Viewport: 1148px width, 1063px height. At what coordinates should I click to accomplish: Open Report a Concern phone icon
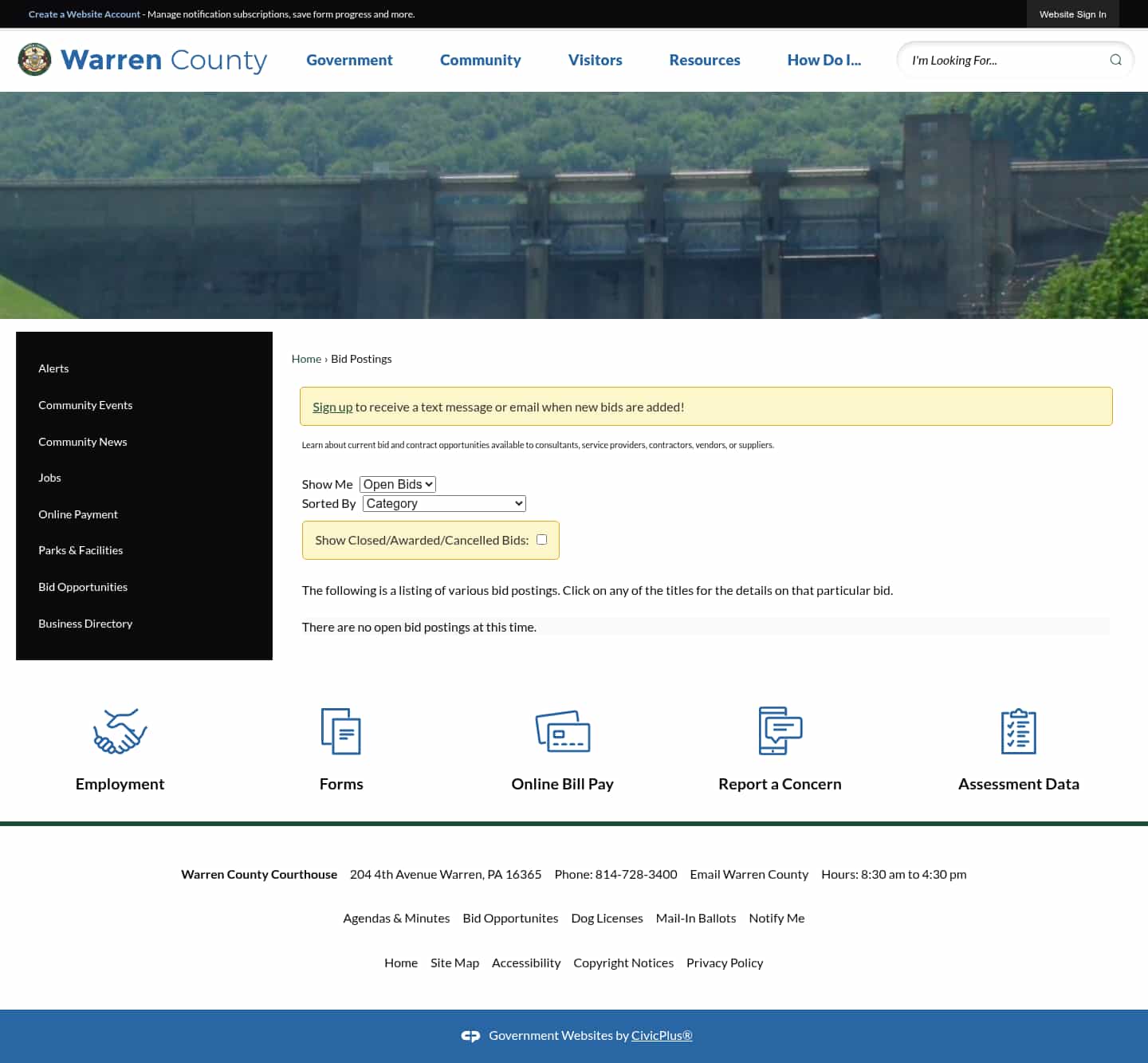[x=780, y=730]
